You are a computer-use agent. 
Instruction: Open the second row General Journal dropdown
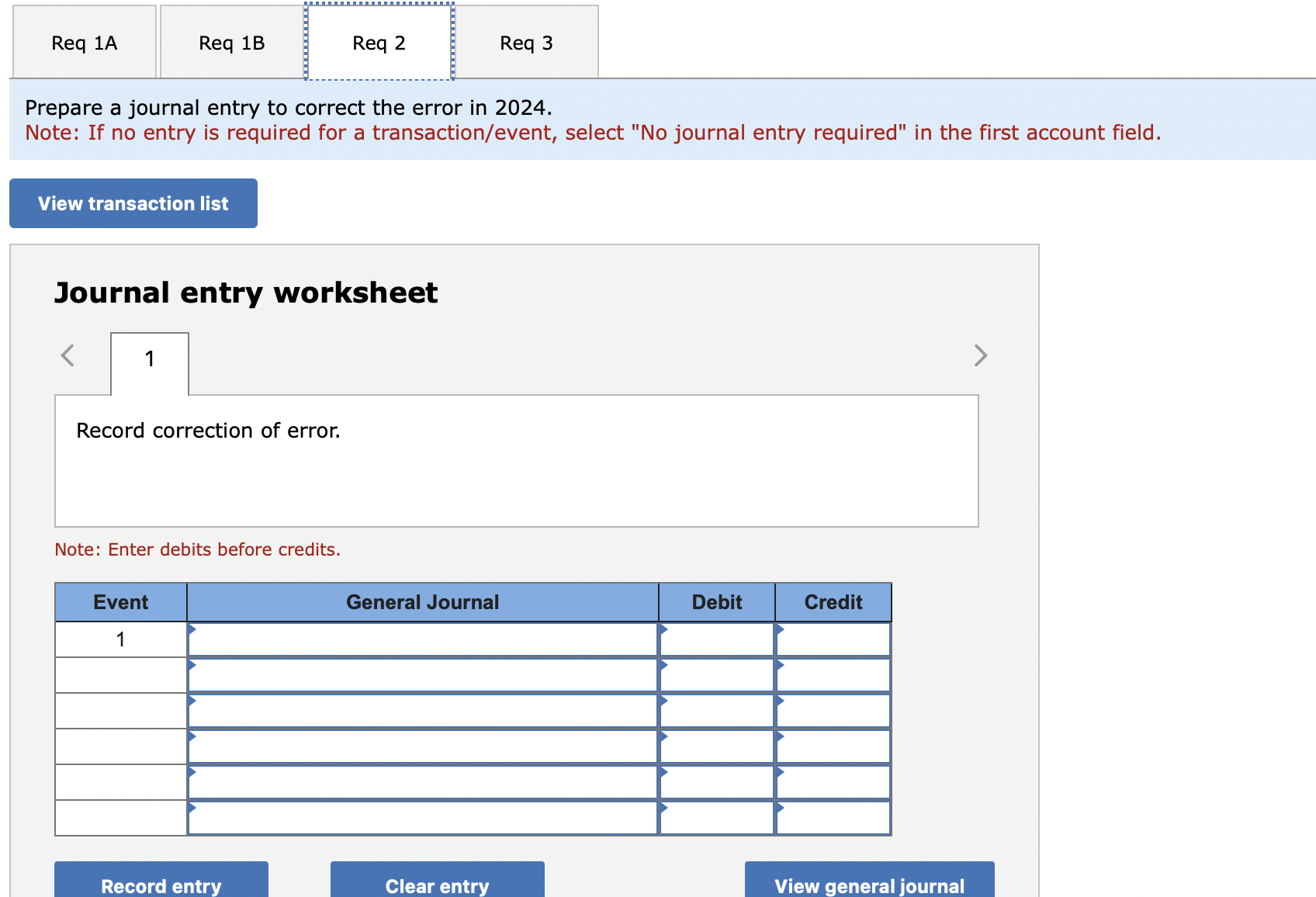[x=422, y=674]
